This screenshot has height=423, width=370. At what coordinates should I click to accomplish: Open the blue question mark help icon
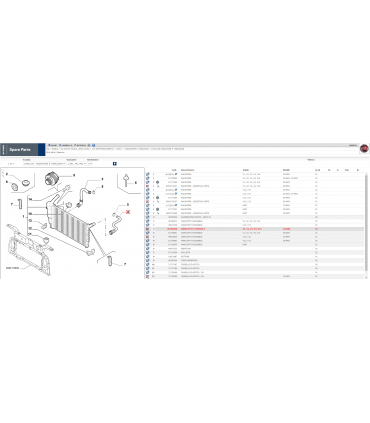coord(94,145)
